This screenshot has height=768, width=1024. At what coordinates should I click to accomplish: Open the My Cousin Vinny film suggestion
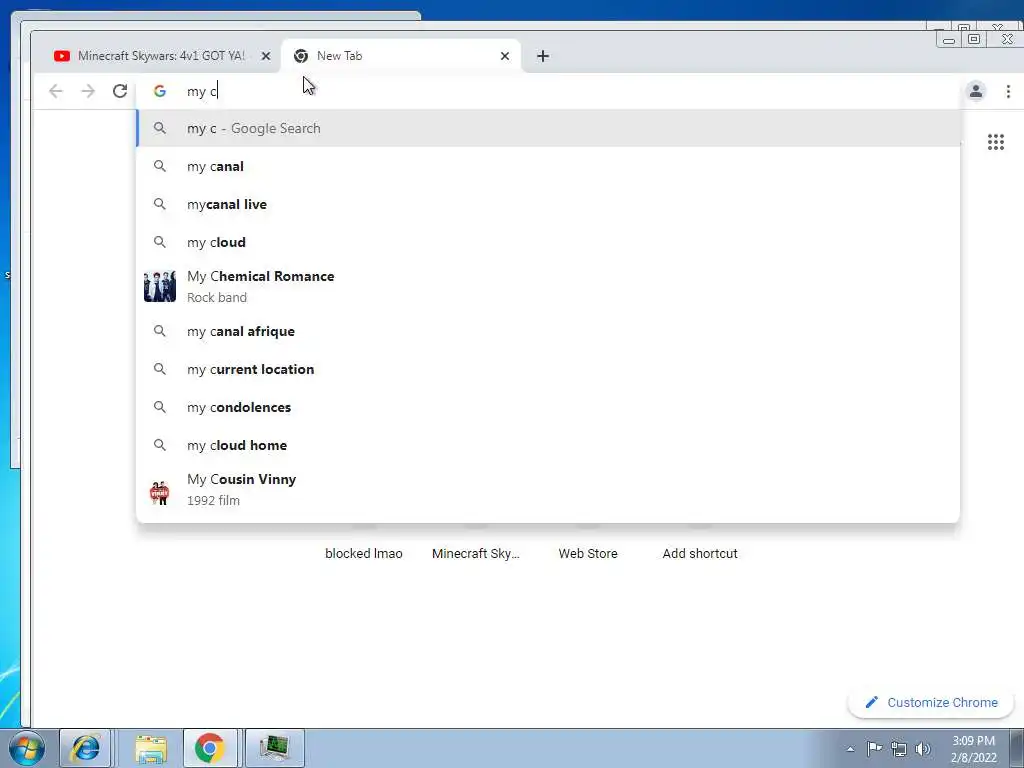pos(548,489)
